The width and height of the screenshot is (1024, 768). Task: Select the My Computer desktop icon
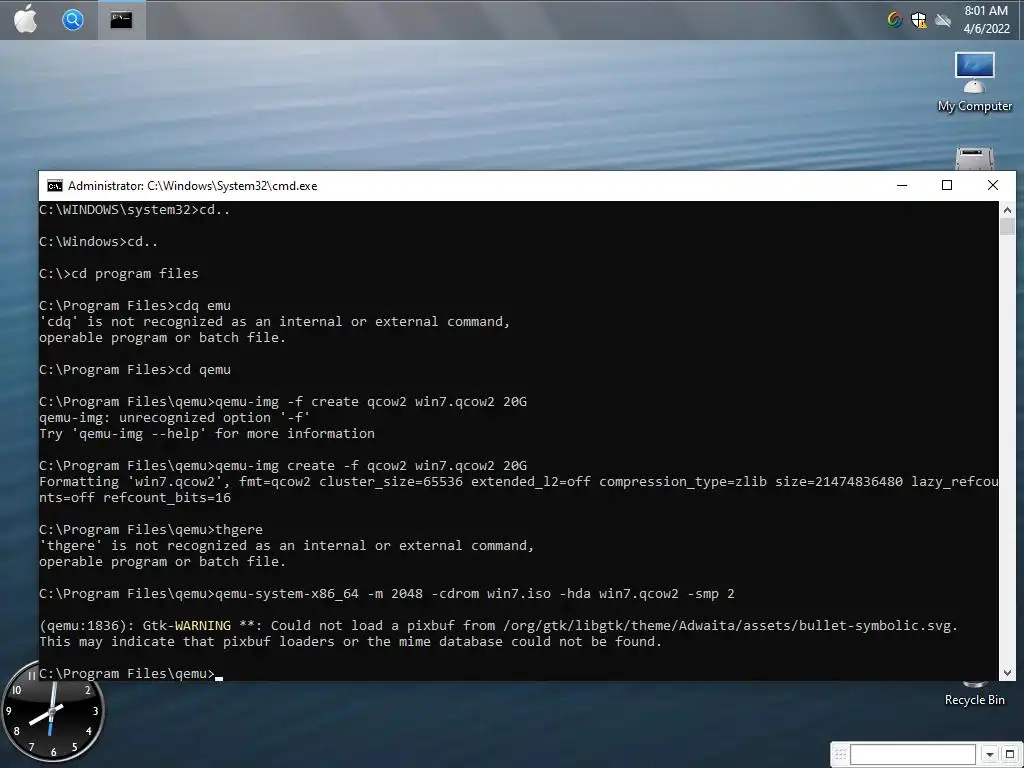point(974,82)
